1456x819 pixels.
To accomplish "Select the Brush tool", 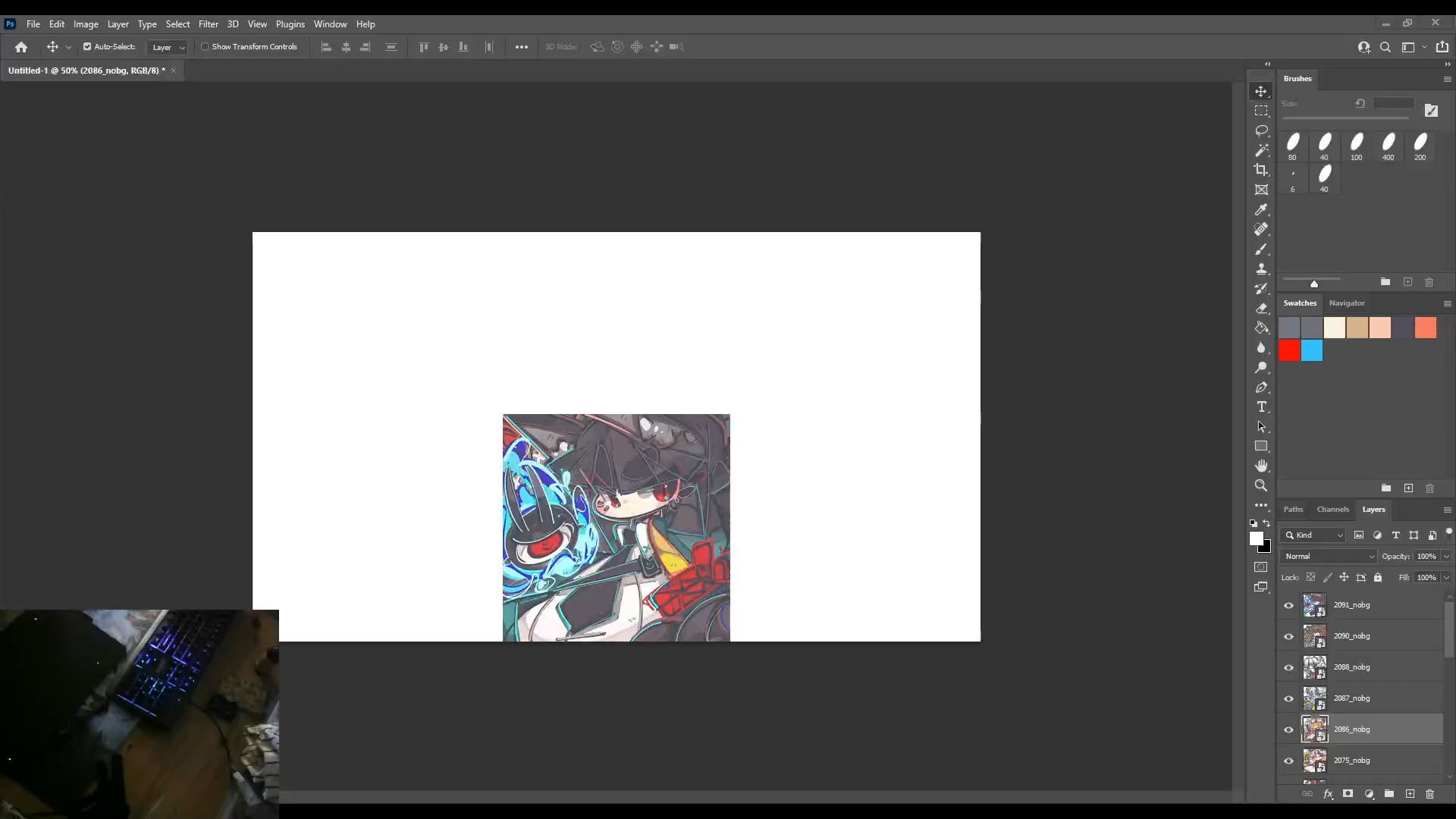I will (1261, 249).
